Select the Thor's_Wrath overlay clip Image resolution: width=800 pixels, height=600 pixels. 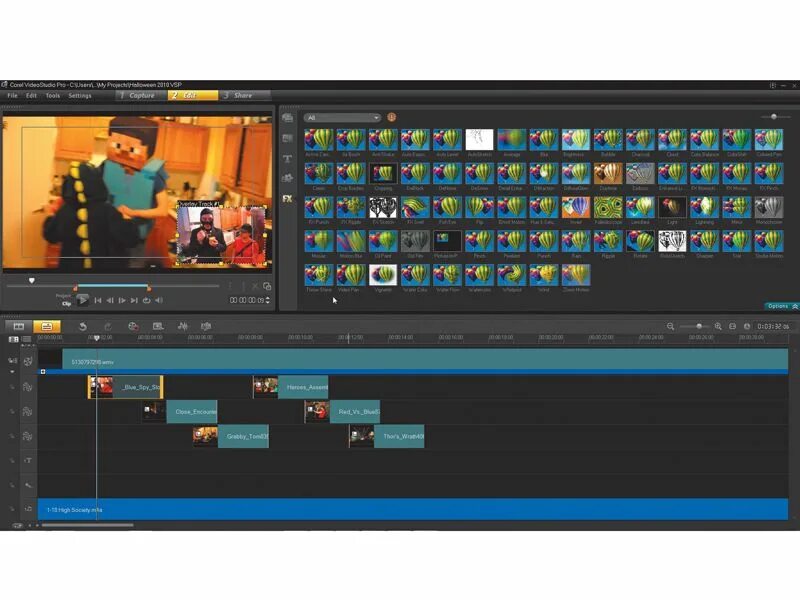(x=387, y=436)
